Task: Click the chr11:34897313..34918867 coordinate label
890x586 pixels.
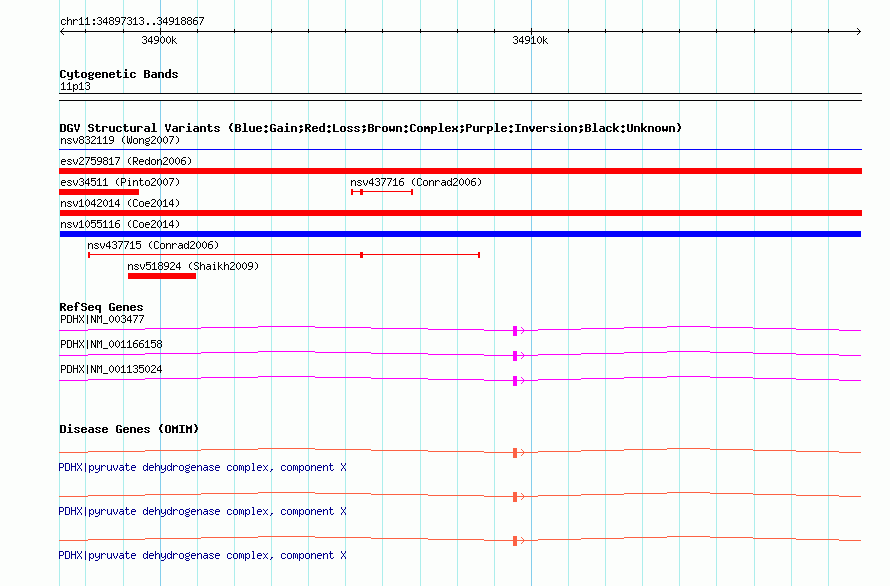Action: 132,21
